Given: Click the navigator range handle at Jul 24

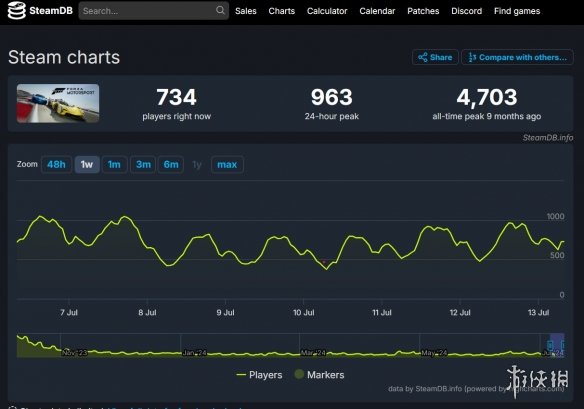Looking at the screenshot, I should [x=550, y=345].
